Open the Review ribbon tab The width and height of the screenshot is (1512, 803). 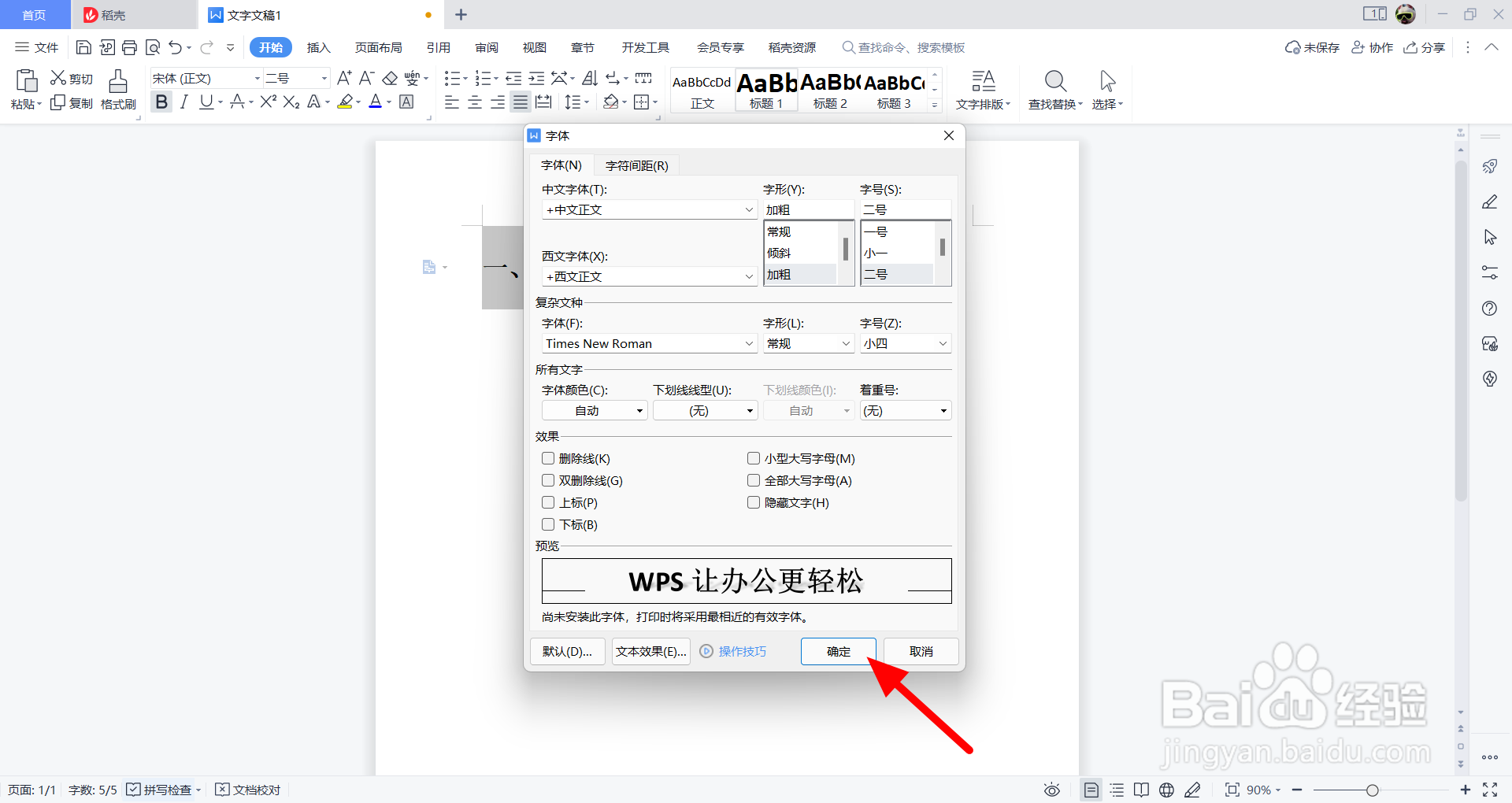[x=487, y=48]
